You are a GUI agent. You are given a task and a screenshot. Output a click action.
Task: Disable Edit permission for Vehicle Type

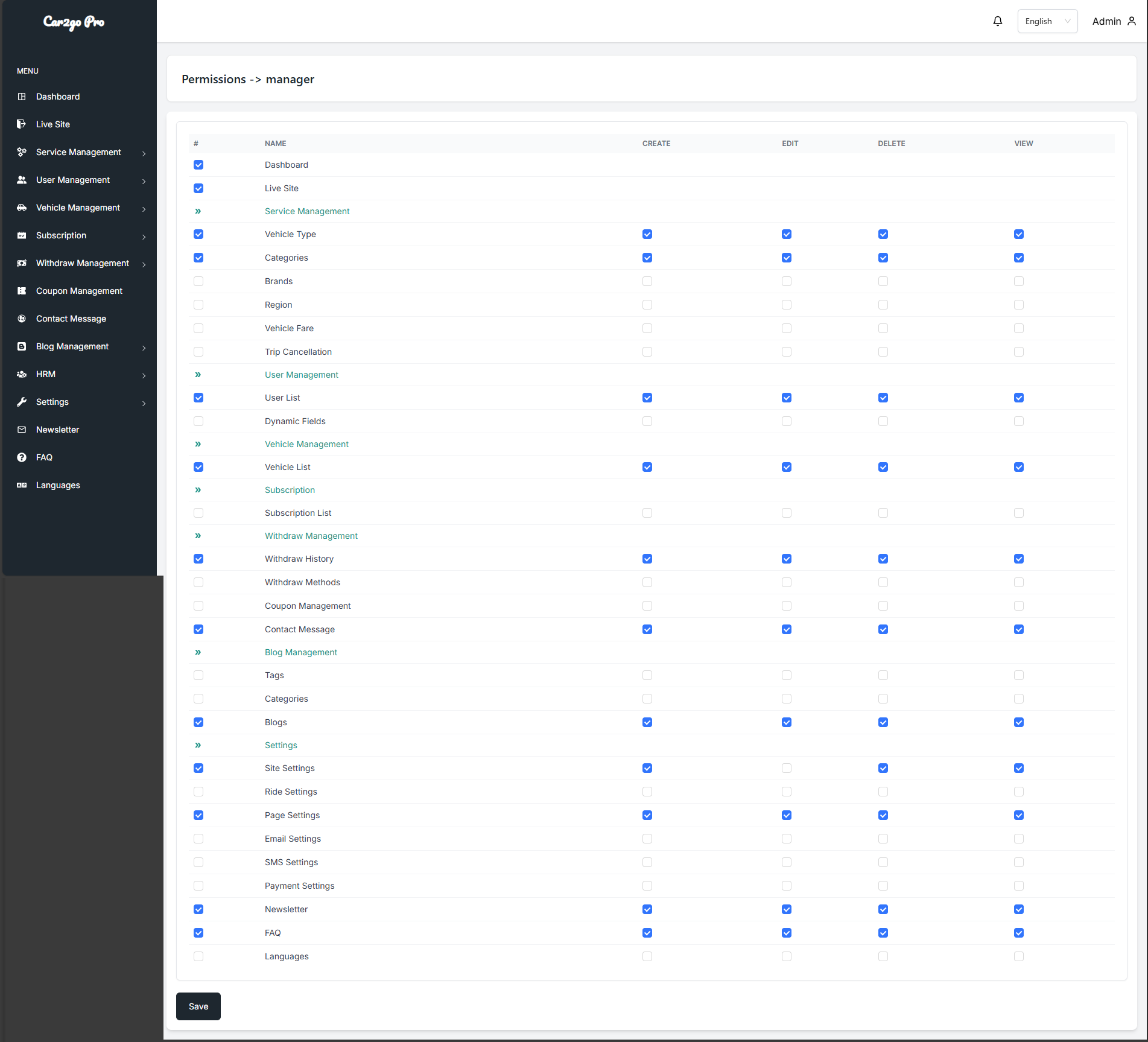(787, 234)
